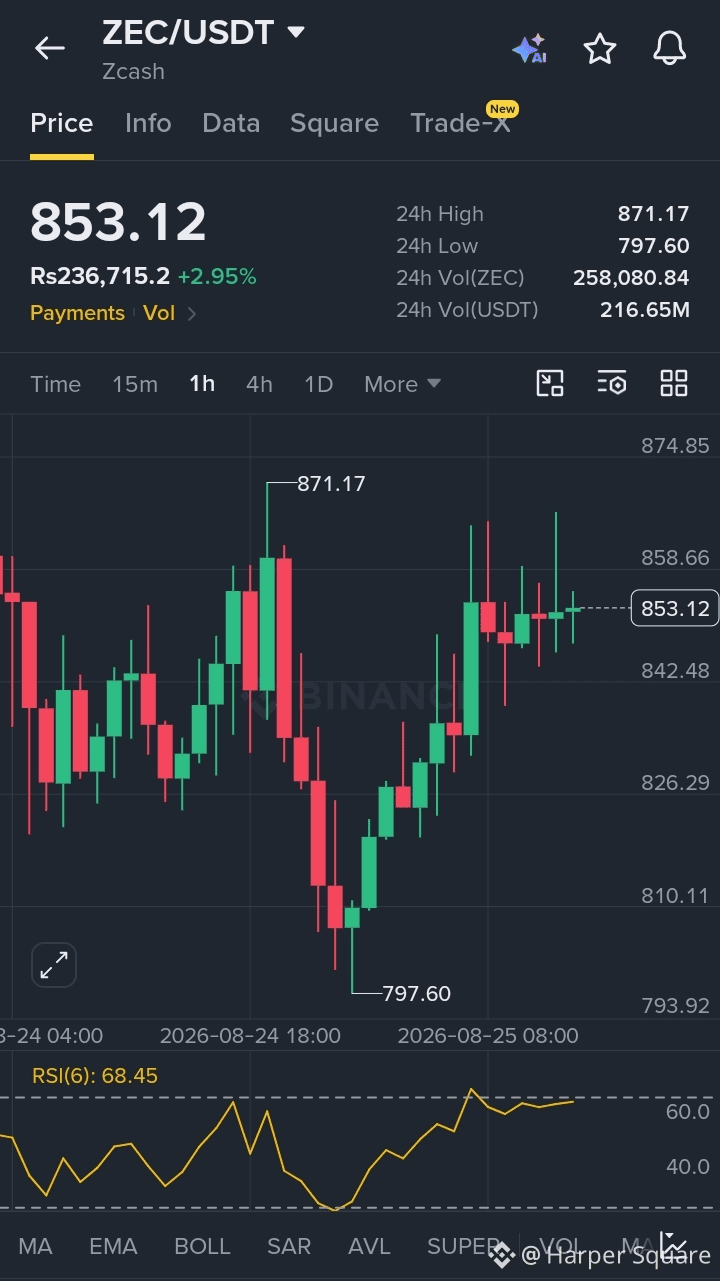This screenshot has width=720, height=1281.
Task: Expand chart to fullscreen with the arrows icon
Action: click(x=54, y=965)
